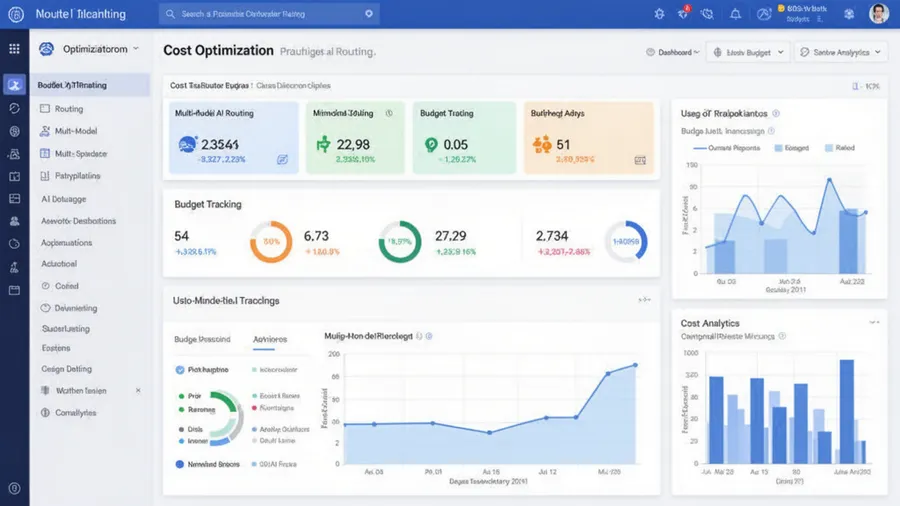This screenshot has height=506, width=900.
Task: Click the Comallyries sidebar icon
Action: (45, 412)
